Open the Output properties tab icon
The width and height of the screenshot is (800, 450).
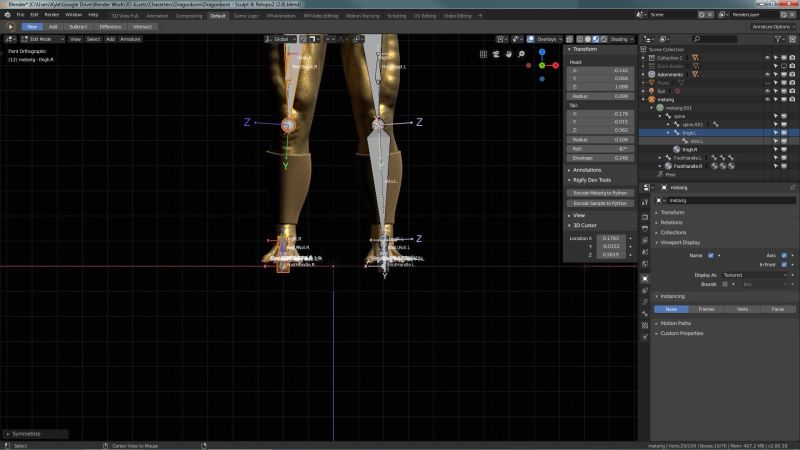point(645,229)
